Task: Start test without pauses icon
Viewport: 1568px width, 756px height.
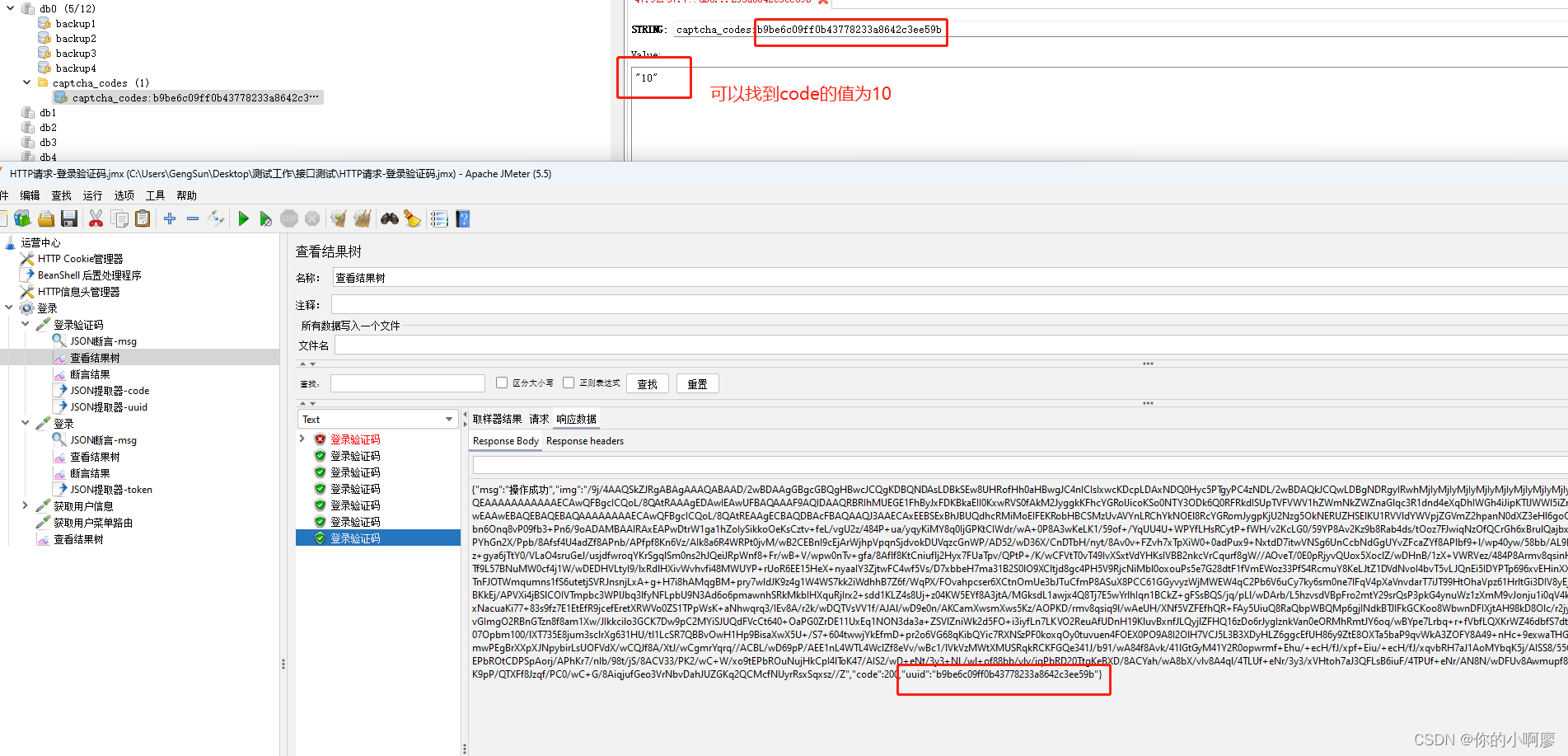Action: point(265,218)
